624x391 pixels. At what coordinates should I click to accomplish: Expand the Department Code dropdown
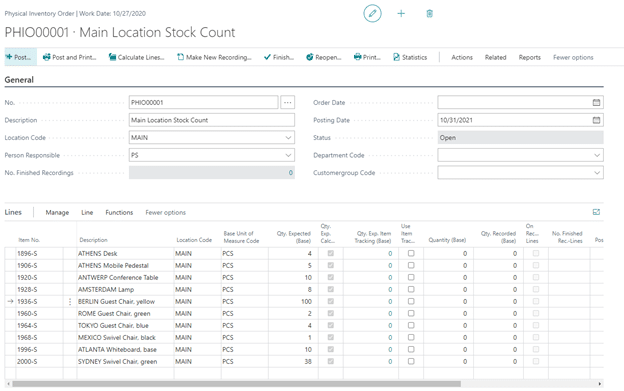click(x=597, y=155)
